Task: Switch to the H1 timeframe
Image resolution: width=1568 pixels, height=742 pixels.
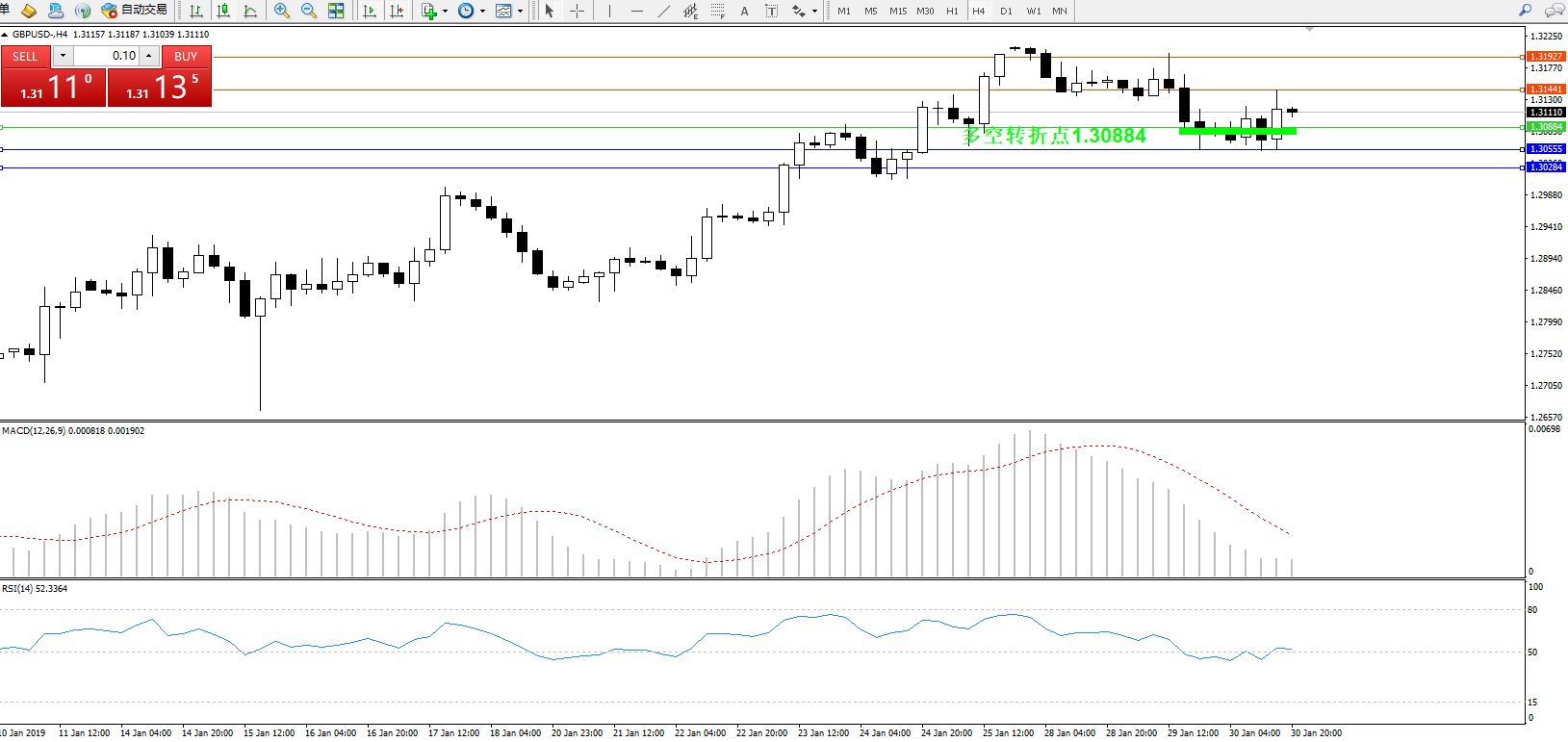Action: [951, 11]
